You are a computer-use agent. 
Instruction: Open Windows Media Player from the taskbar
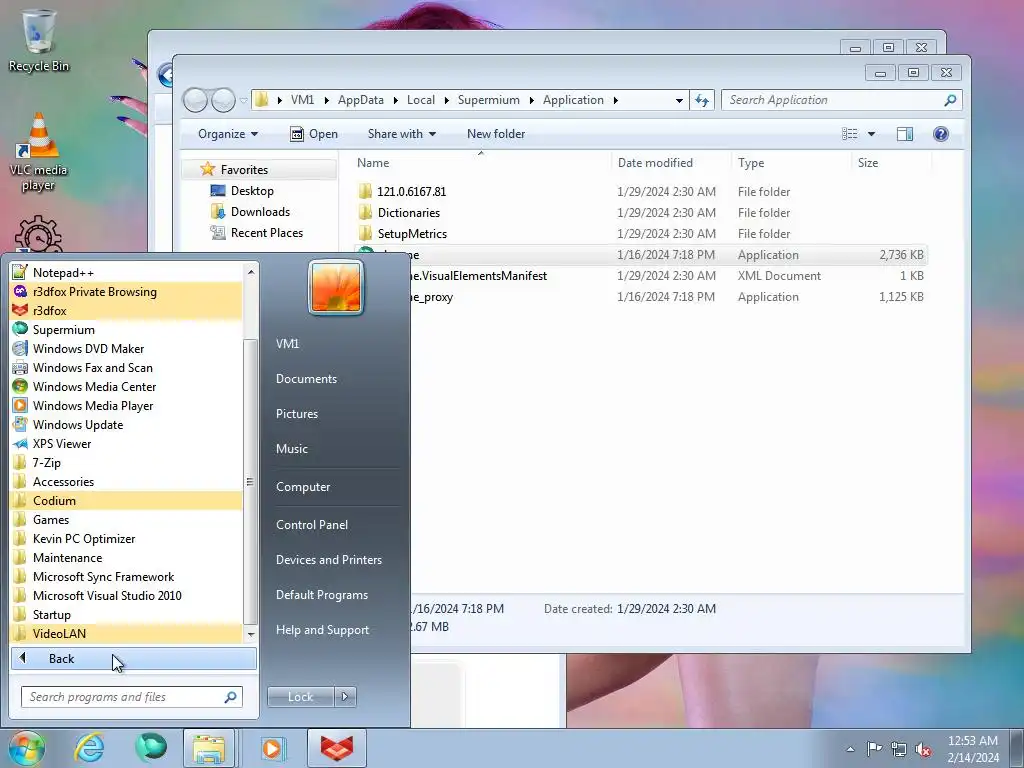(x=273, y=748)
